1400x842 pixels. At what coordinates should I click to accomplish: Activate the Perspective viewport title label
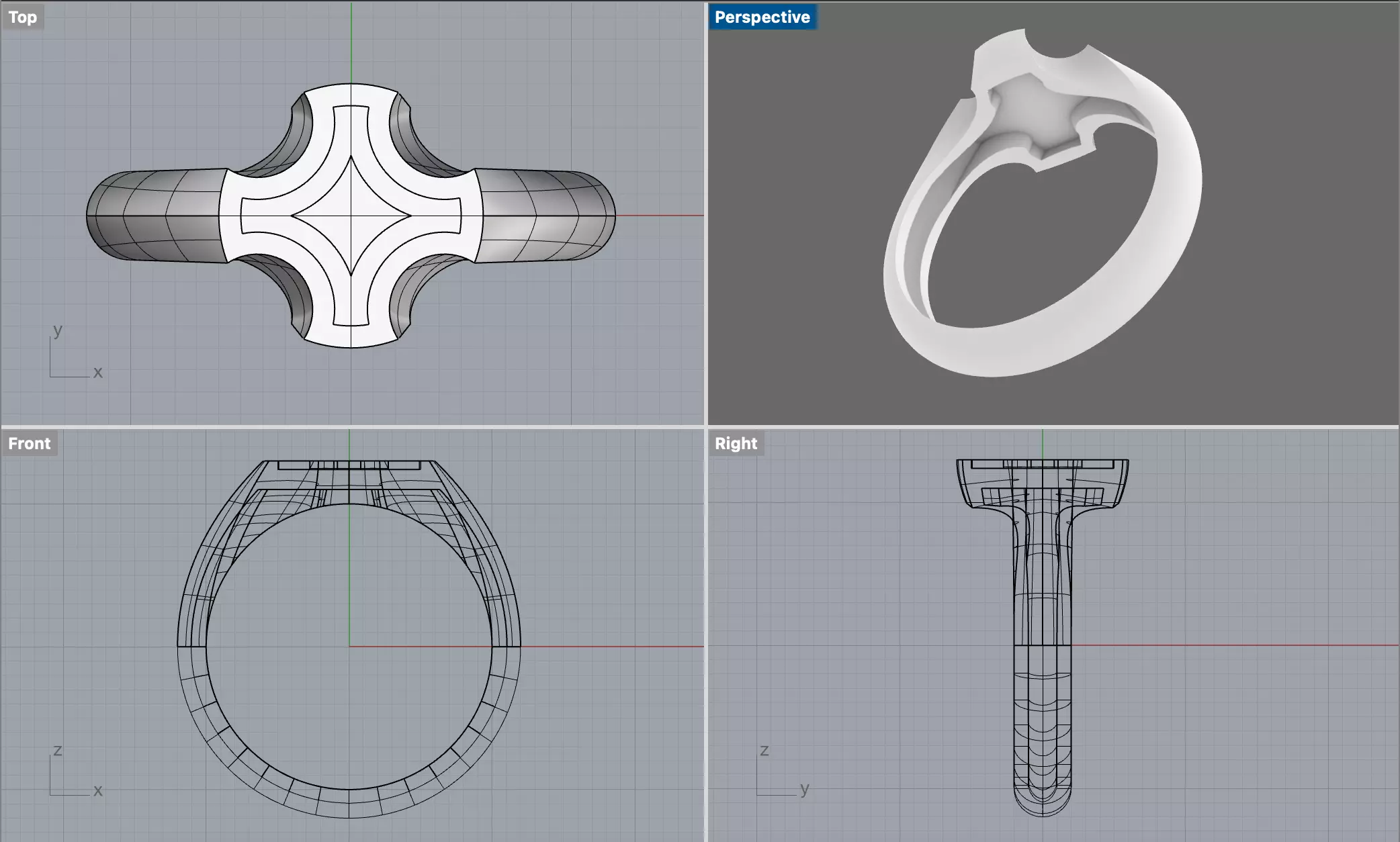[762, 17]
